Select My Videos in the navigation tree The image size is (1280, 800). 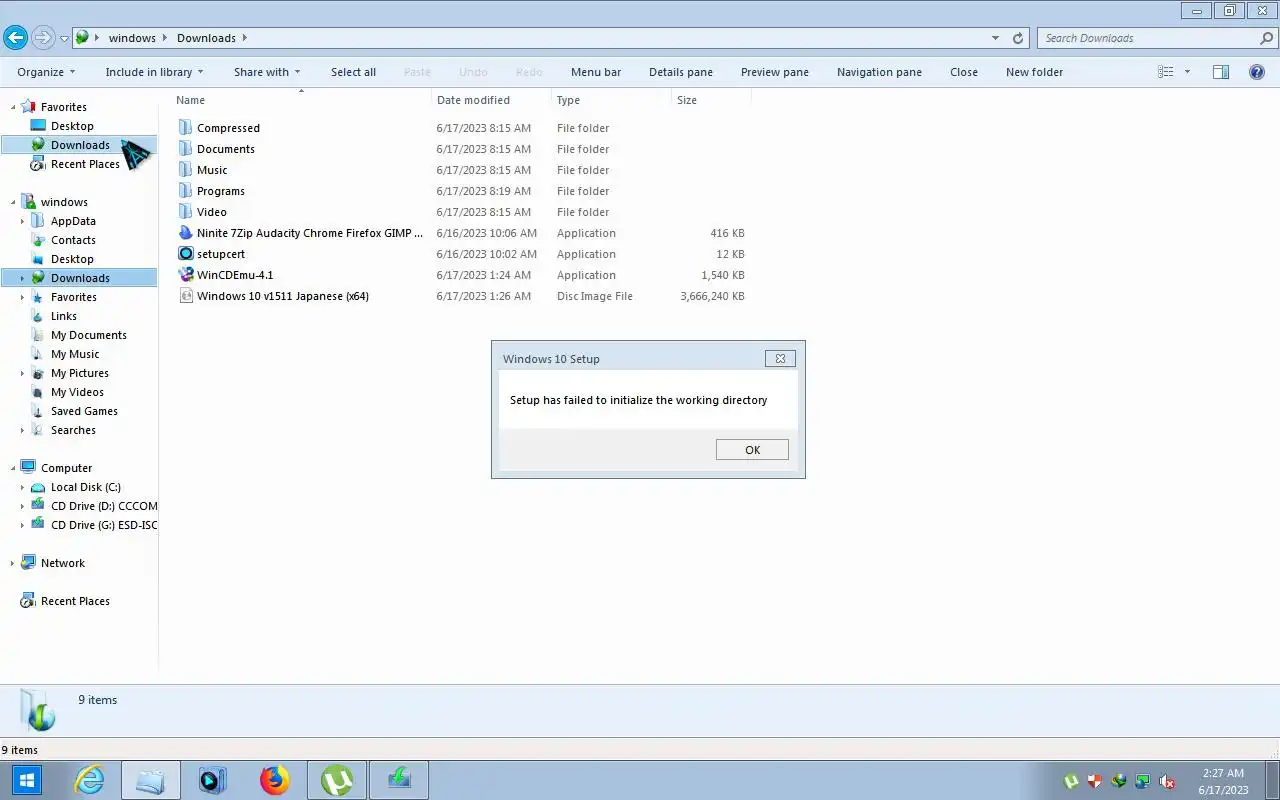77,392
